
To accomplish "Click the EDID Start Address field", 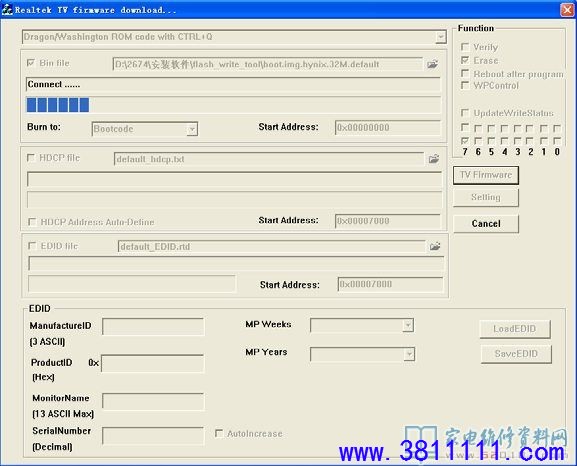I will pyautogui.click(x=390, y=284).
